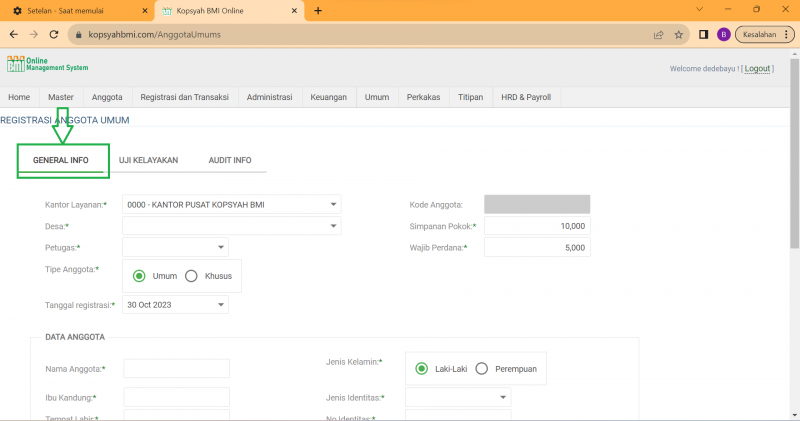
Task: Go back to the previous page
Action: pos(14,35)
